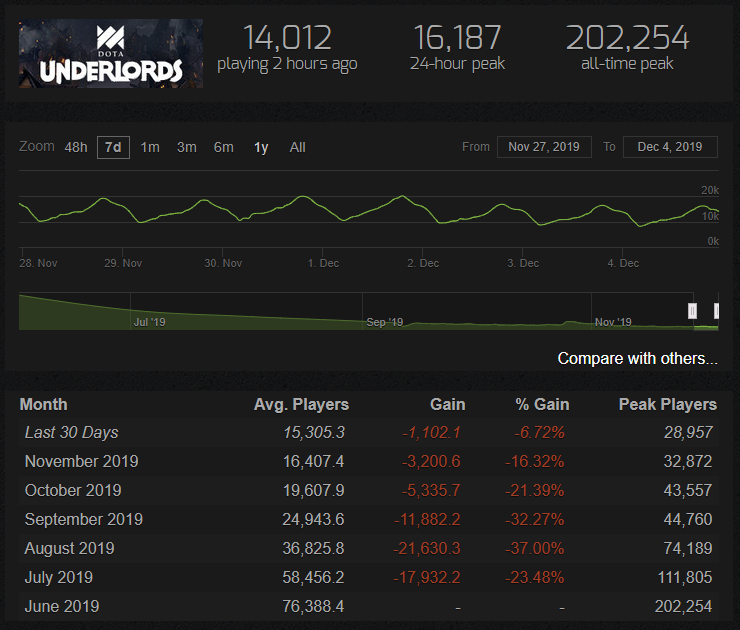740x630 pixels.
Task: Click average players 36,825.8
Action: pos(313,548)
